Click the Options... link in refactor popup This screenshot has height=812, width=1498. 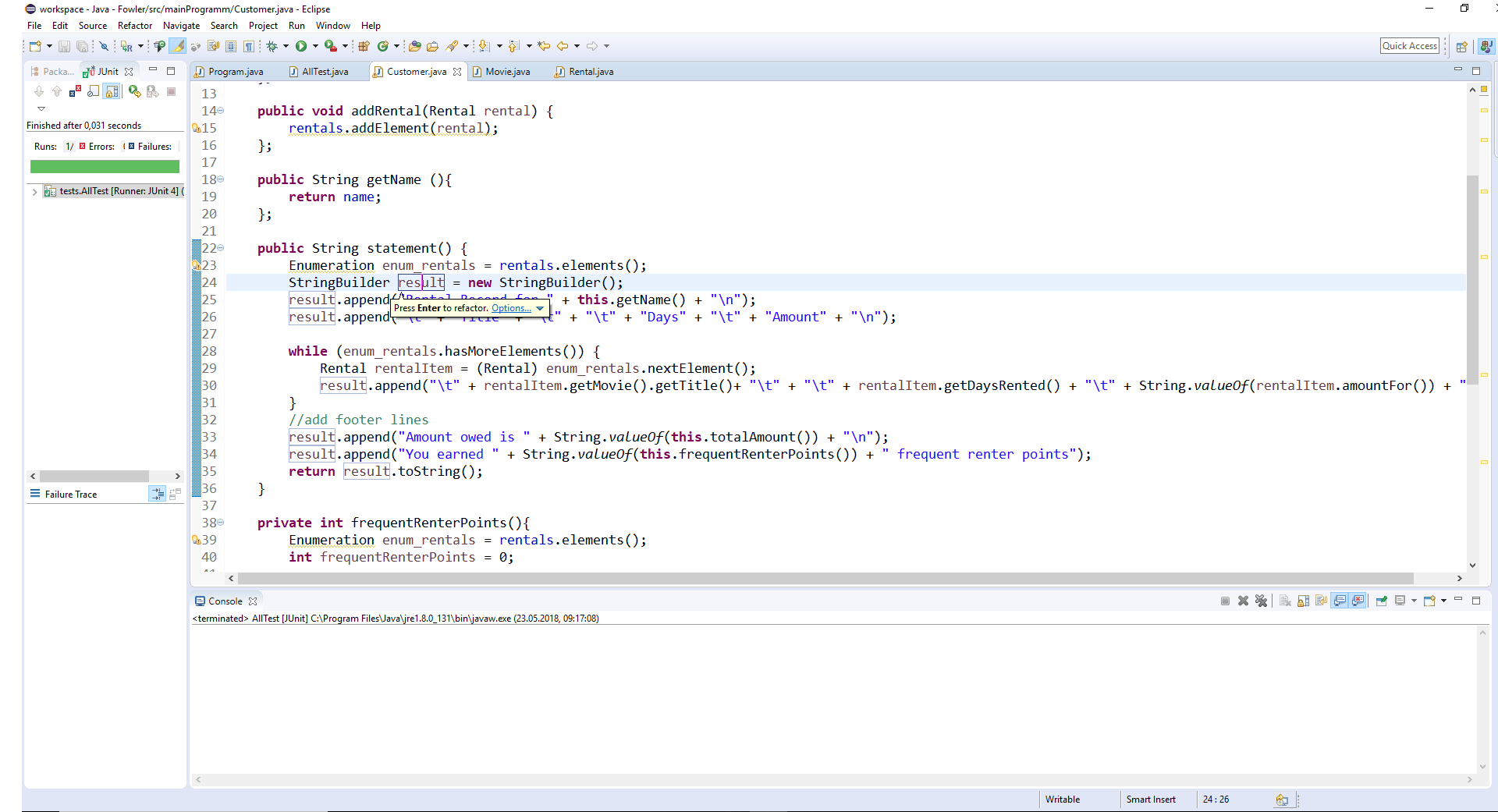click(511, 308)
